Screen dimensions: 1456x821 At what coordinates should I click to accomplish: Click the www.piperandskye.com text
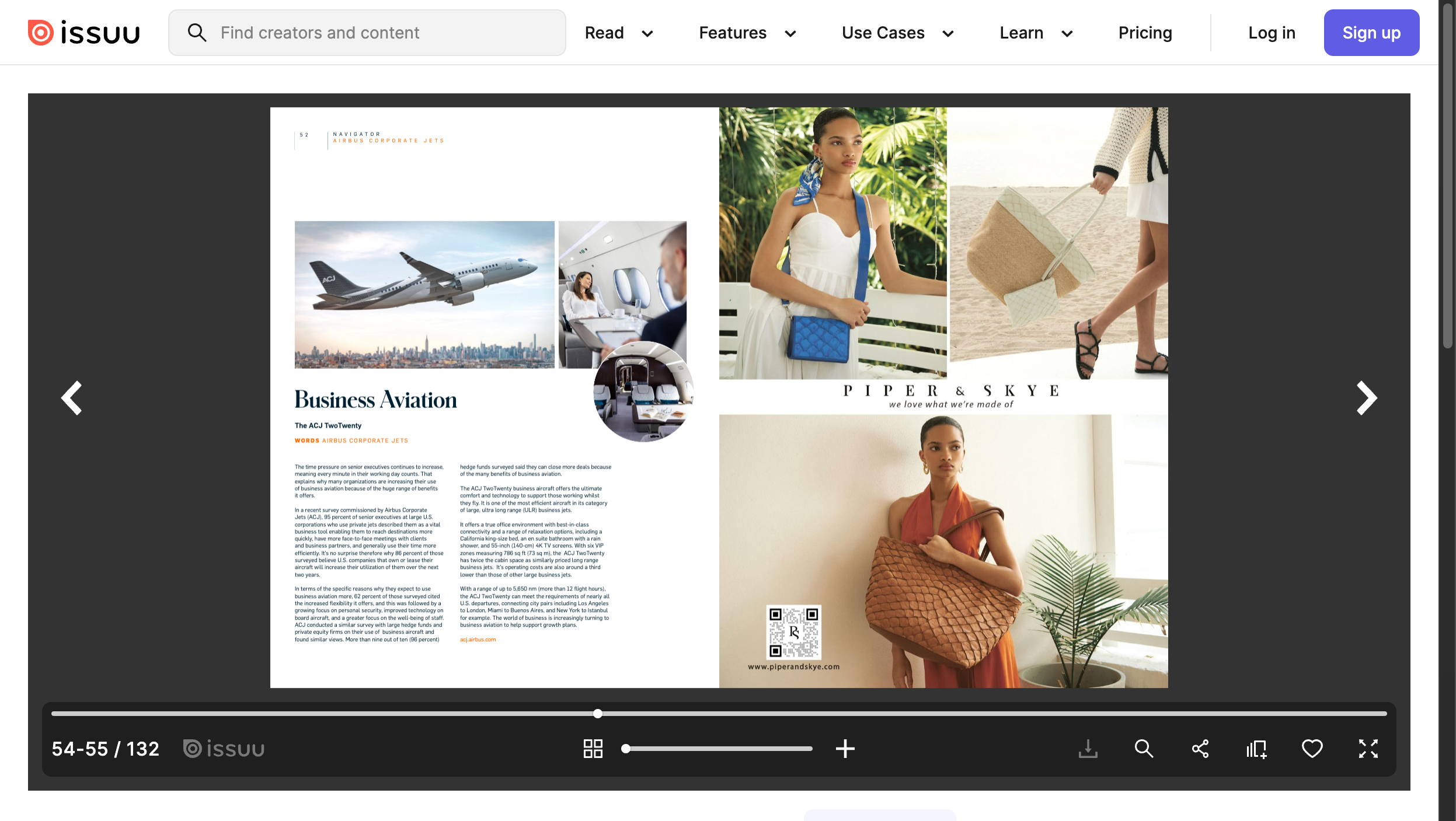[793, 666]
